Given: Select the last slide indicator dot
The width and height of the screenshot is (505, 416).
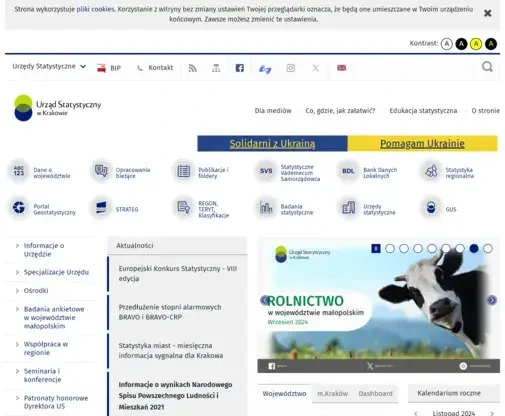Looking at the screenshot, I should [x=488, y=249].
